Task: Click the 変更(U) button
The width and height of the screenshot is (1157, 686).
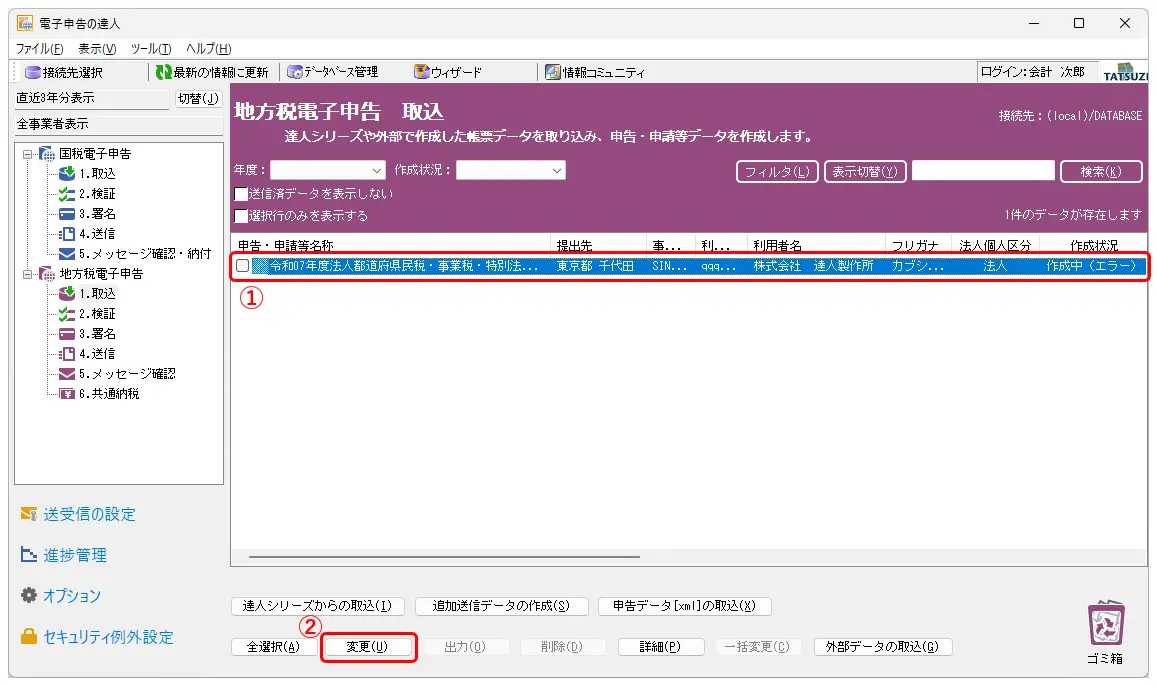Action: click(x=367, y=647)
